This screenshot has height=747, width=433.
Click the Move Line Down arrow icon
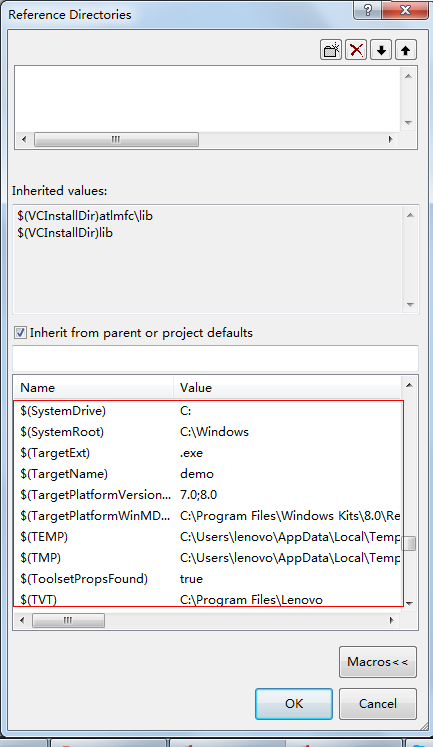(381, 50)
